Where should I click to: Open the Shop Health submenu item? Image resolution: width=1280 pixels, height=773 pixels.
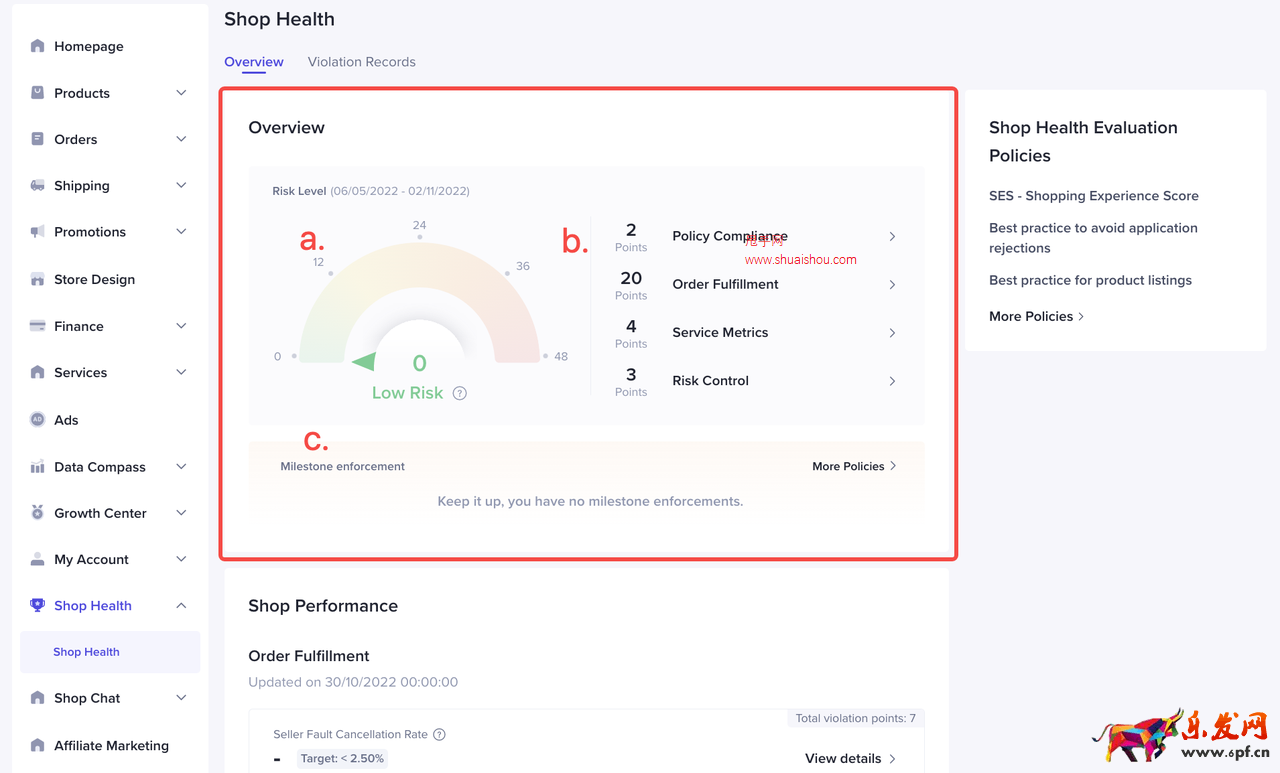click(86, 652)
